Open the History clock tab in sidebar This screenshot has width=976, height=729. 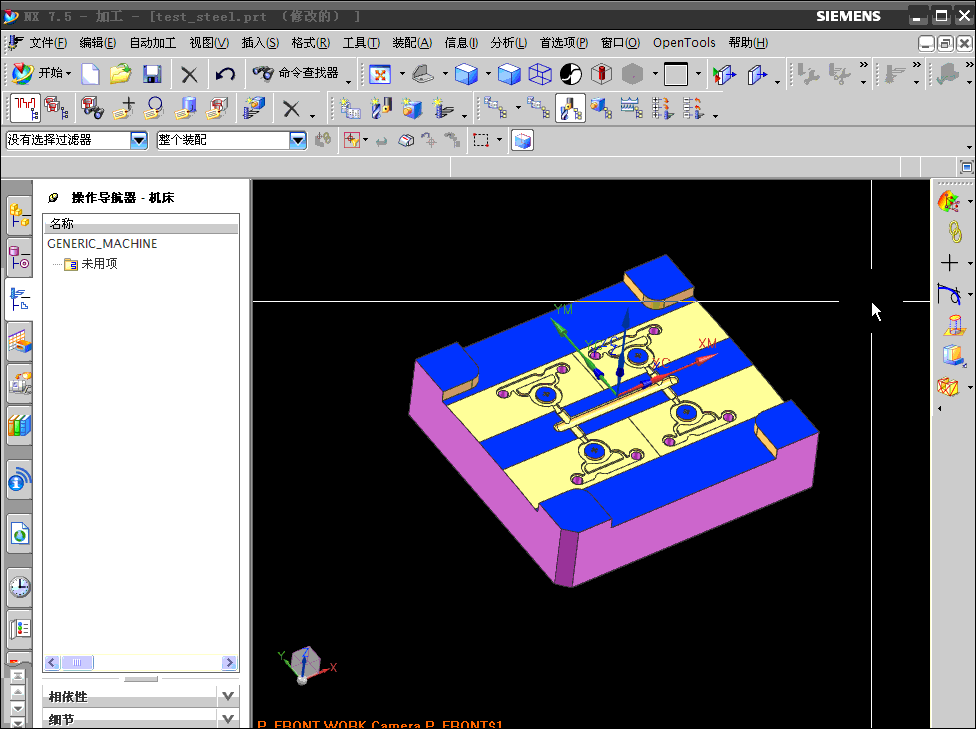coord(19,587)
